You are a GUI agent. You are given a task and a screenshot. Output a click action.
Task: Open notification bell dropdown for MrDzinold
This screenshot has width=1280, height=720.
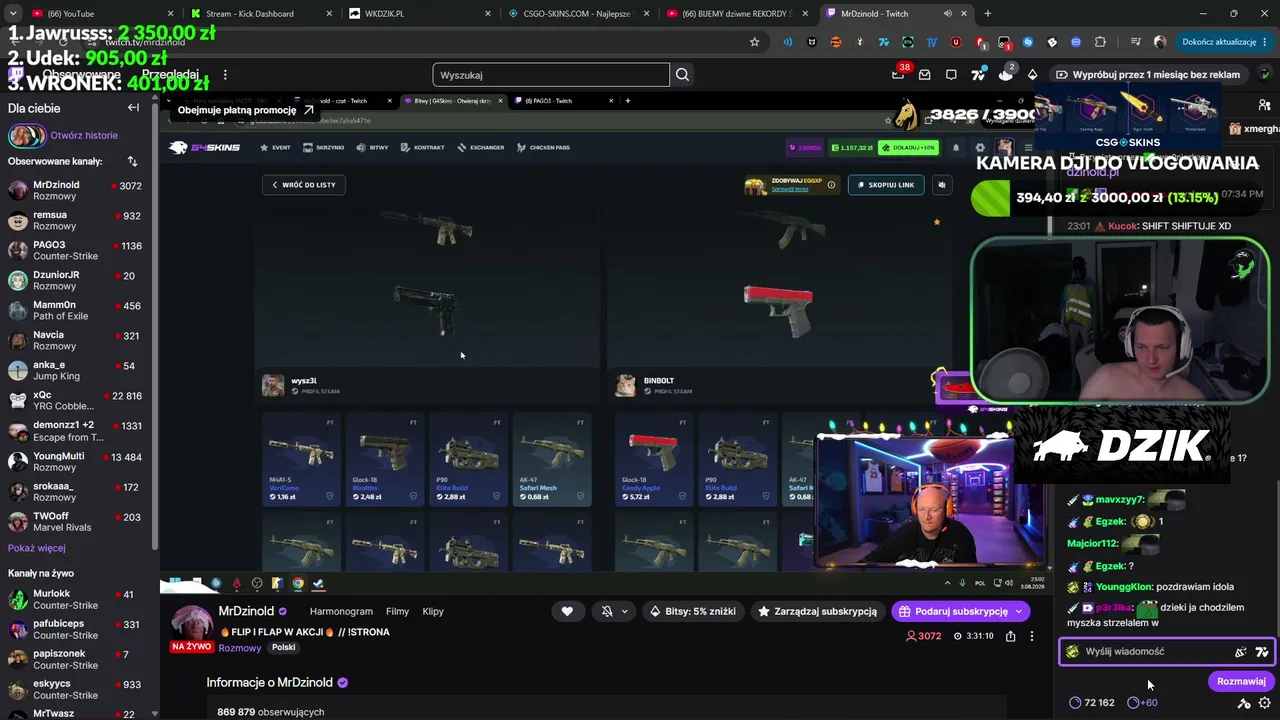(x=614, y=611)
